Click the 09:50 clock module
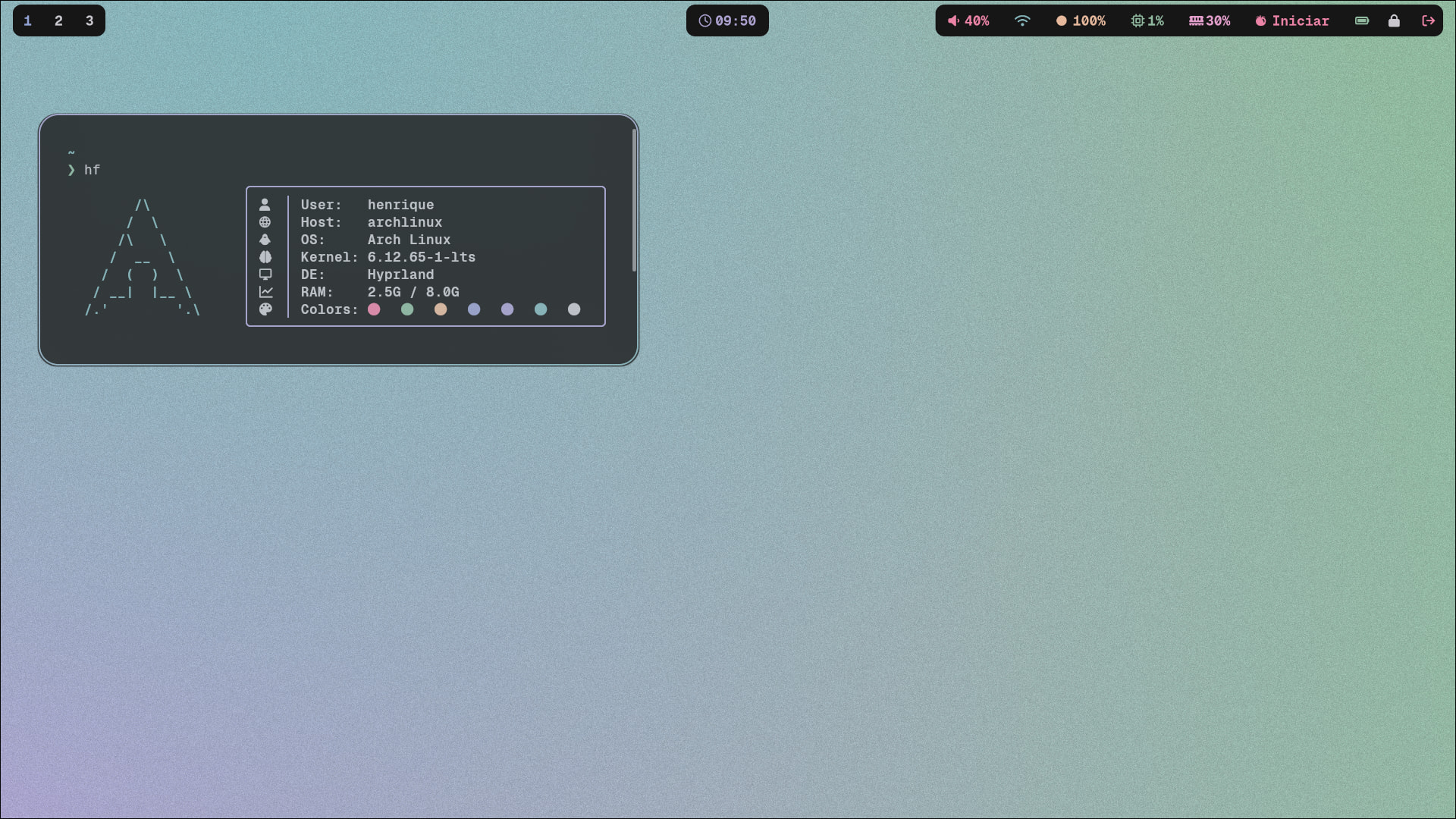The height and width of the screenshot is (819, 1456). click(x=727, y=20)
